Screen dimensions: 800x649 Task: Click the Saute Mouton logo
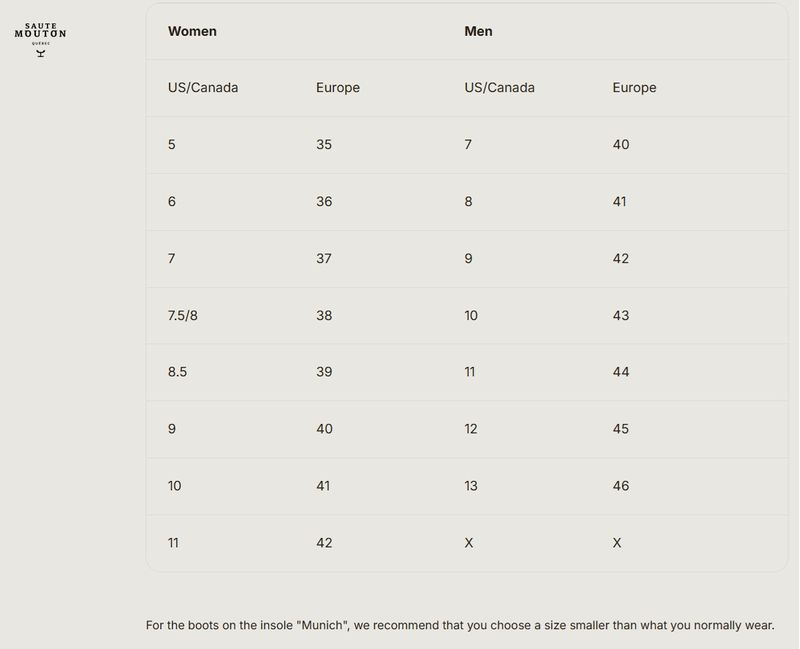coord(40,39)
